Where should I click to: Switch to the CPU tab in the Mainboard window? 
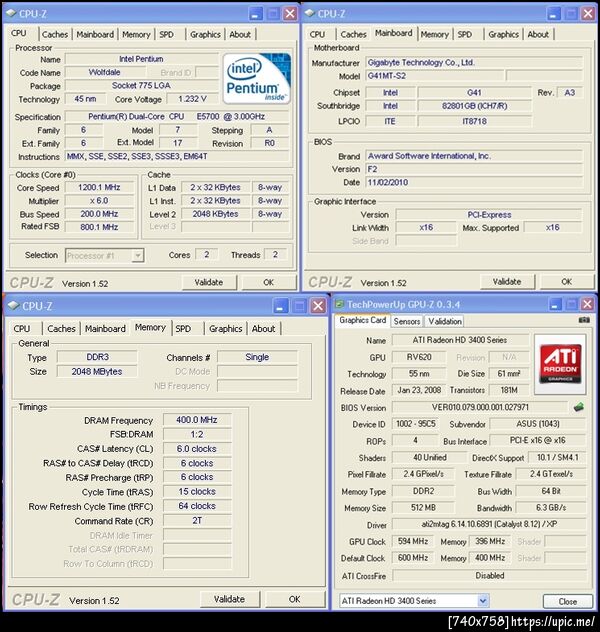coord(318,35)
